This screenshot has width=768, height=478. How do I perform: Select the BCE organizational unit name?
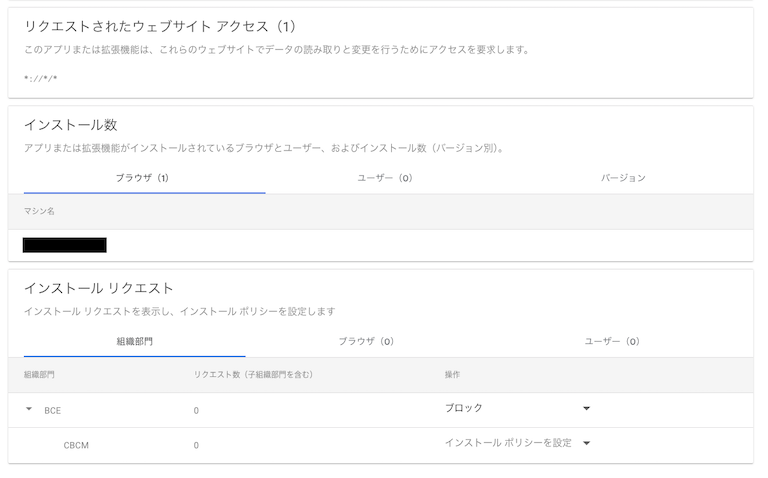[53, 410]
